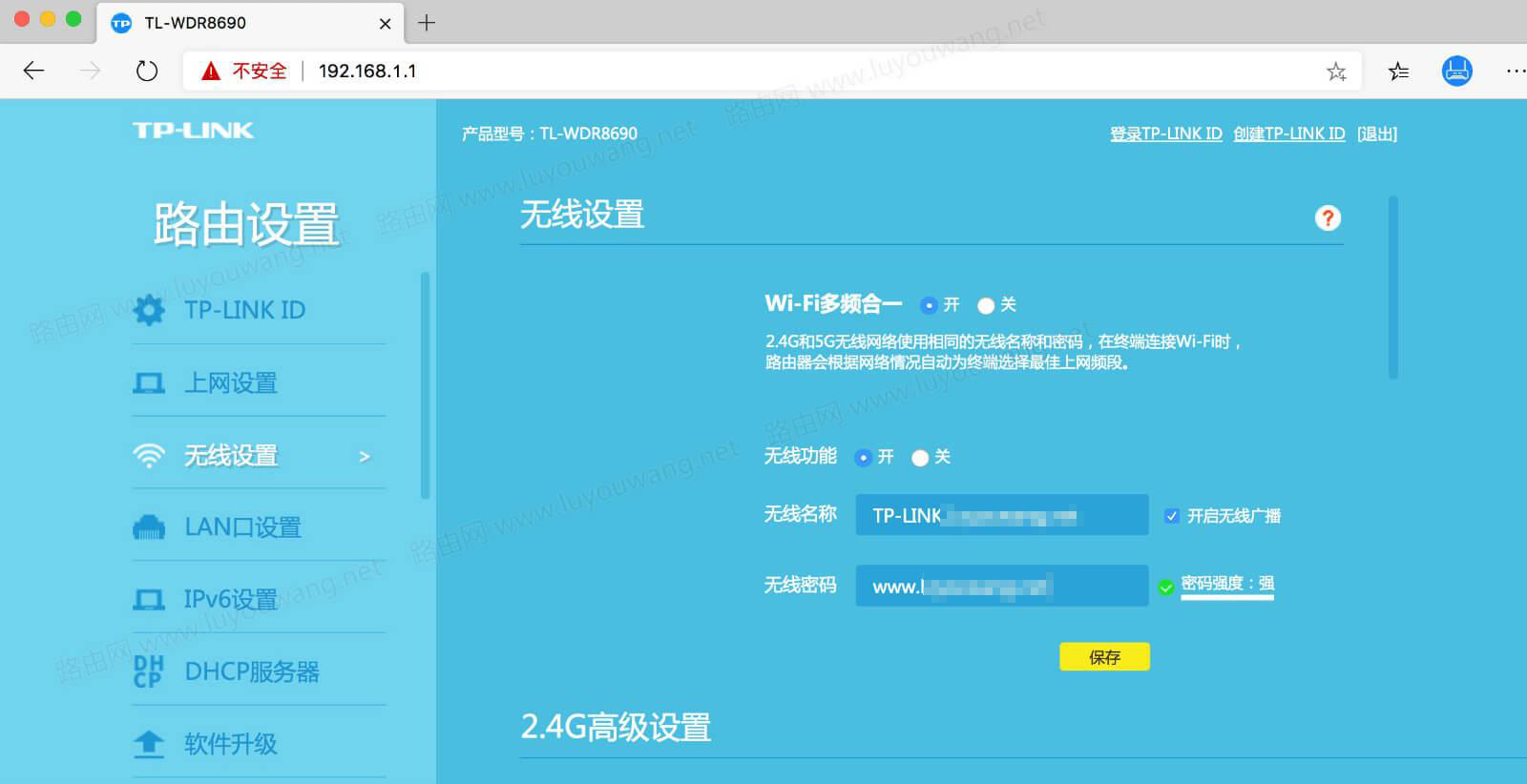This screenshot has width=1527, height=784.
Task: Turn Wi-Fi多频合一 on
Action: click(x=929, y=305)
